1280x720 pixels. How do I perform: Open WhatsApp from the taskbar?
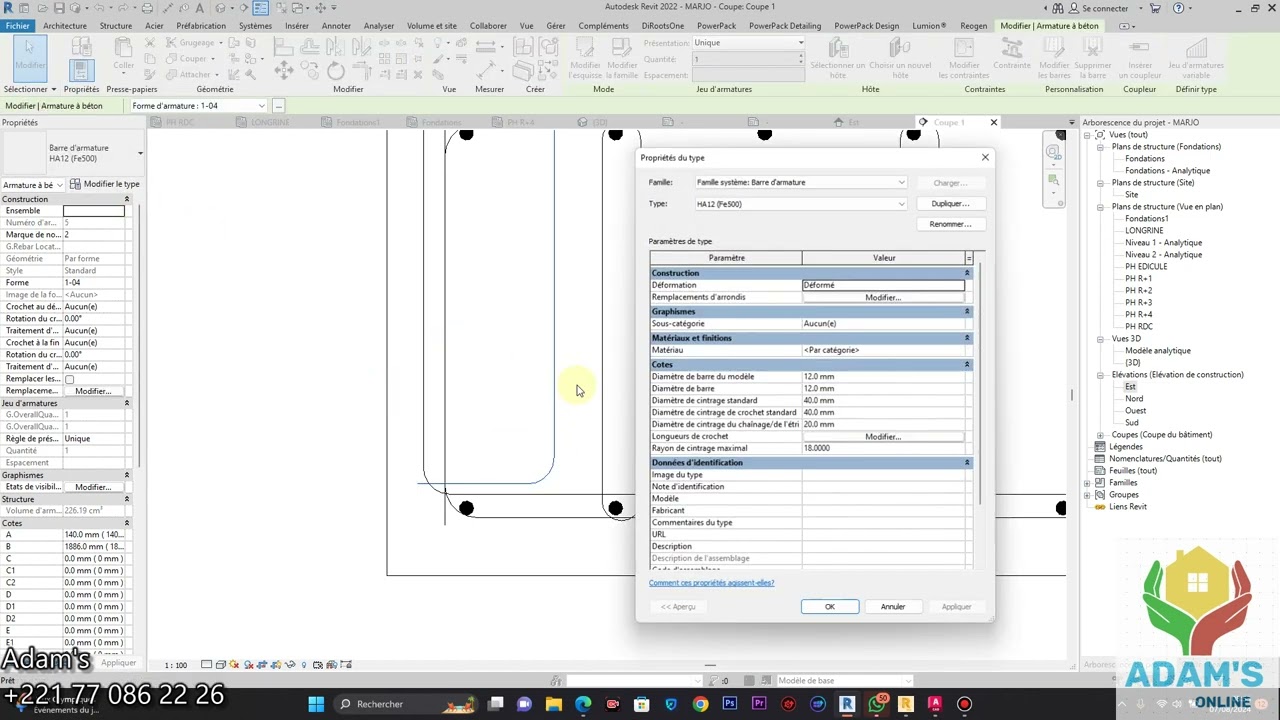pyautogui.click(x=877, y=704)
